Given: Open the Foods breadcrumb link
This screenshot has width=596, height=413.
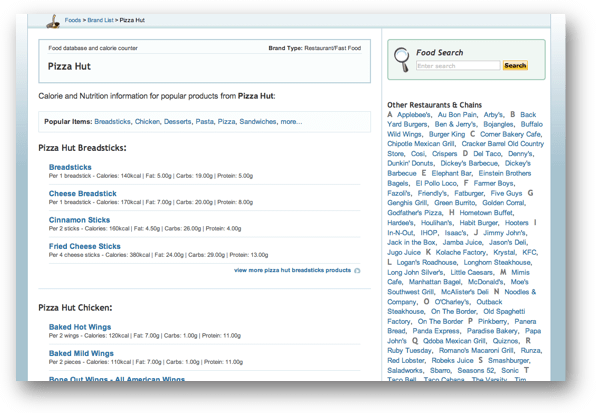Looking at the screenshot, I should (x=73, y=20).
